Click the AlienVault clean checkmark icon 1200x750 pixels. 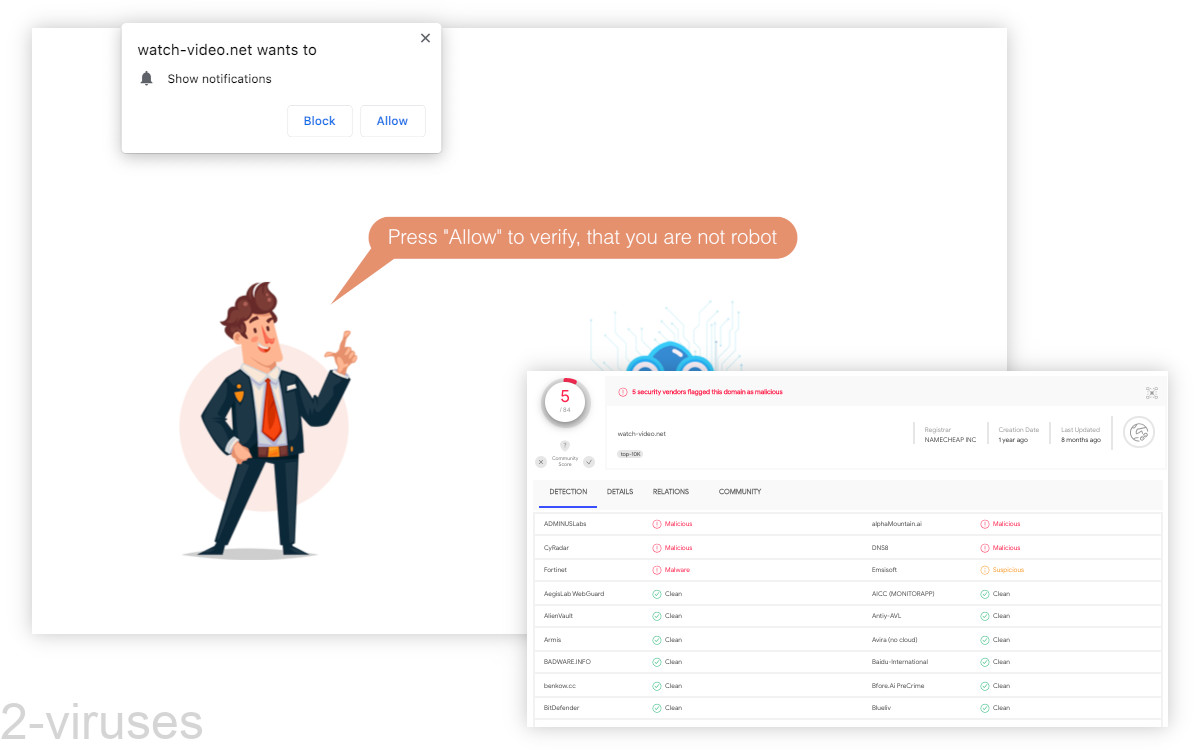coord(657,616)
